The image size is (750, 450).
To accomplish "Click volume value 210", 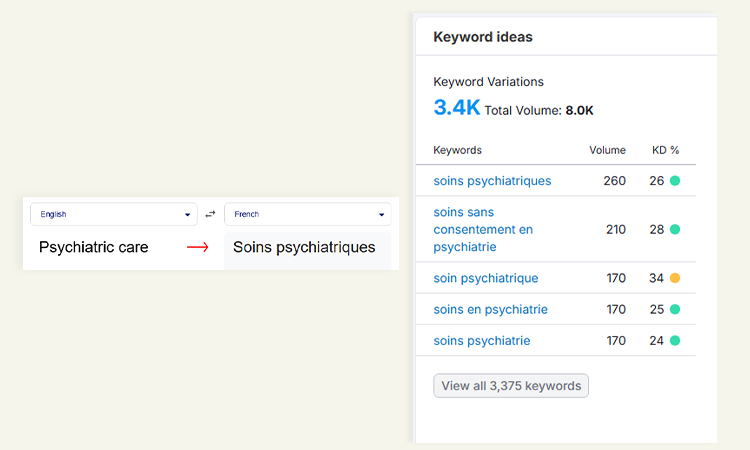I will pyautogui.click(x=616, y=230).
